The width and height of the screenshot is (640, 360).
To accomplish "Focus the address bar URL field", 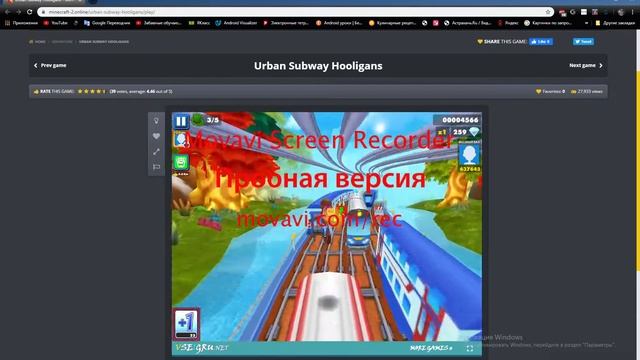I will pyautogui.click(x=295, y=12).
